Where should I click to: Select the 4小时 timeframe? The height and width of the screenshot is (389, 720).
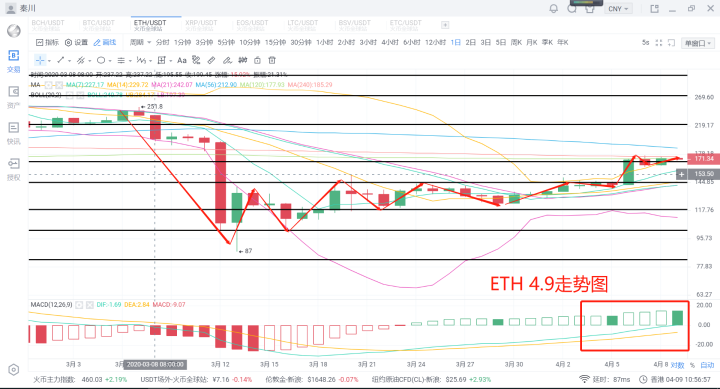point(390,42)
